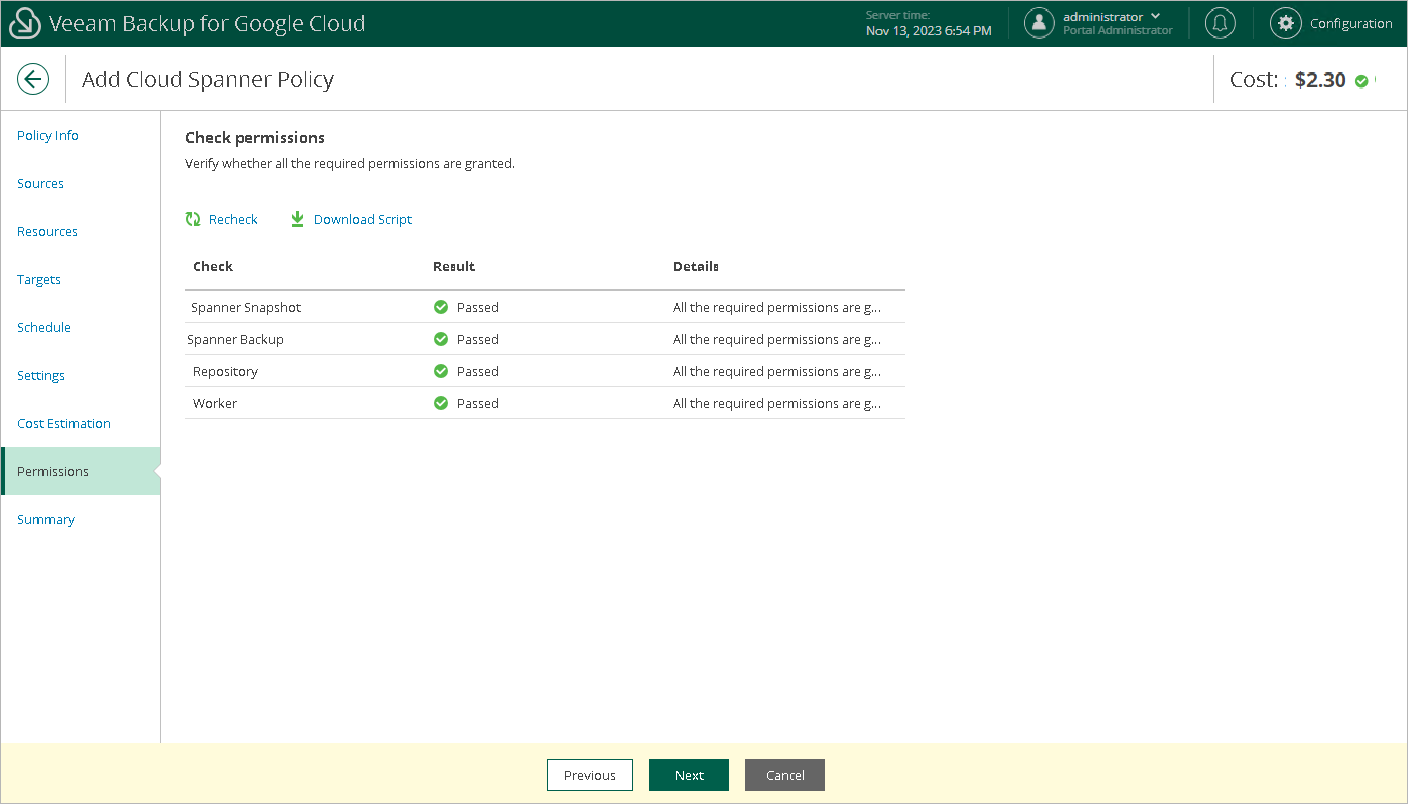Click the Portal Administrator role label
This screenshot has width=1408, height=804.
(1118, 30)
